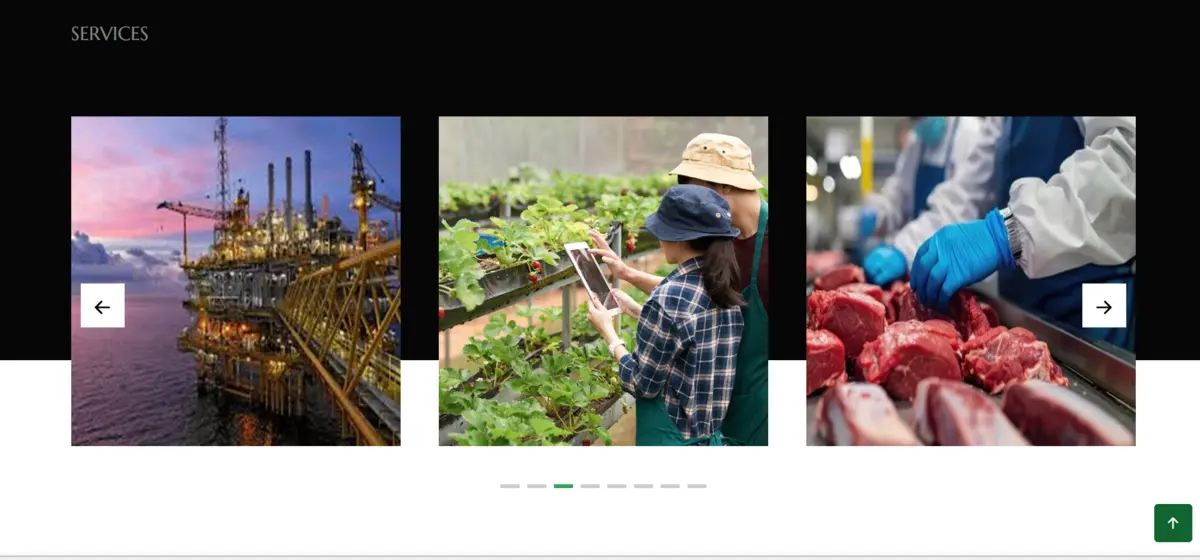
Task: Click the green scroll-to-top arrow button
Action: 1173,523
